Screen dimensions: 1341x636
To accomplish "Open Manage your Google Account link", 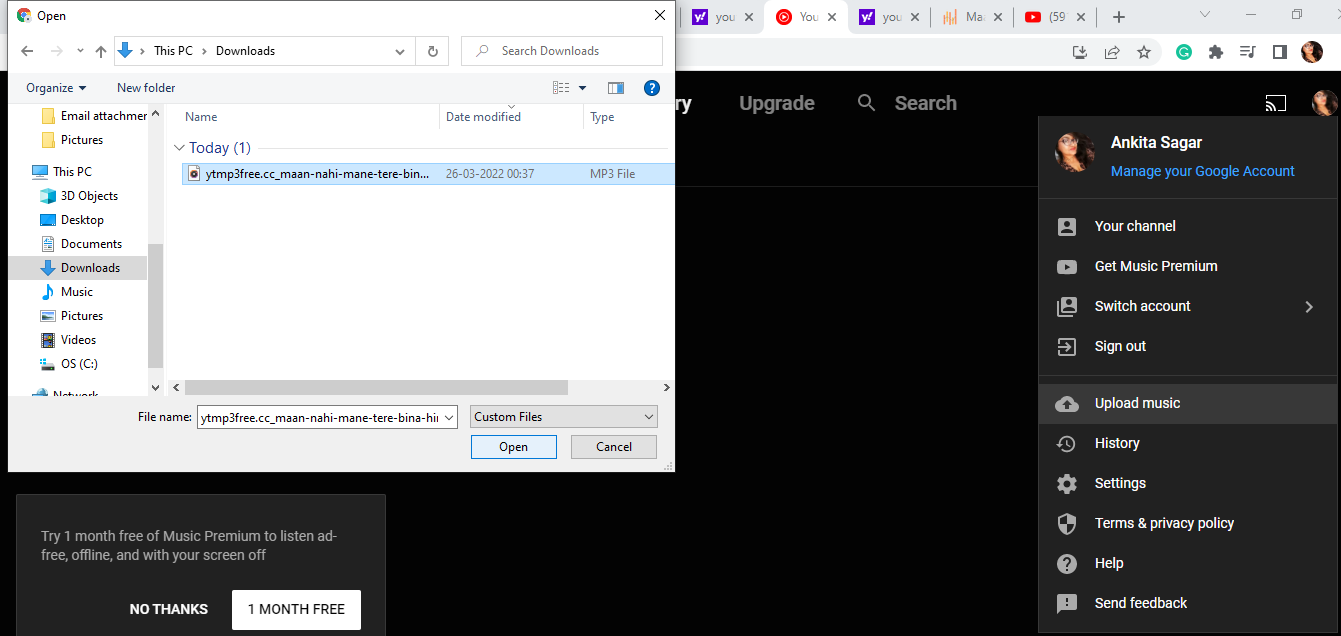I will (x=1202, y=171).
